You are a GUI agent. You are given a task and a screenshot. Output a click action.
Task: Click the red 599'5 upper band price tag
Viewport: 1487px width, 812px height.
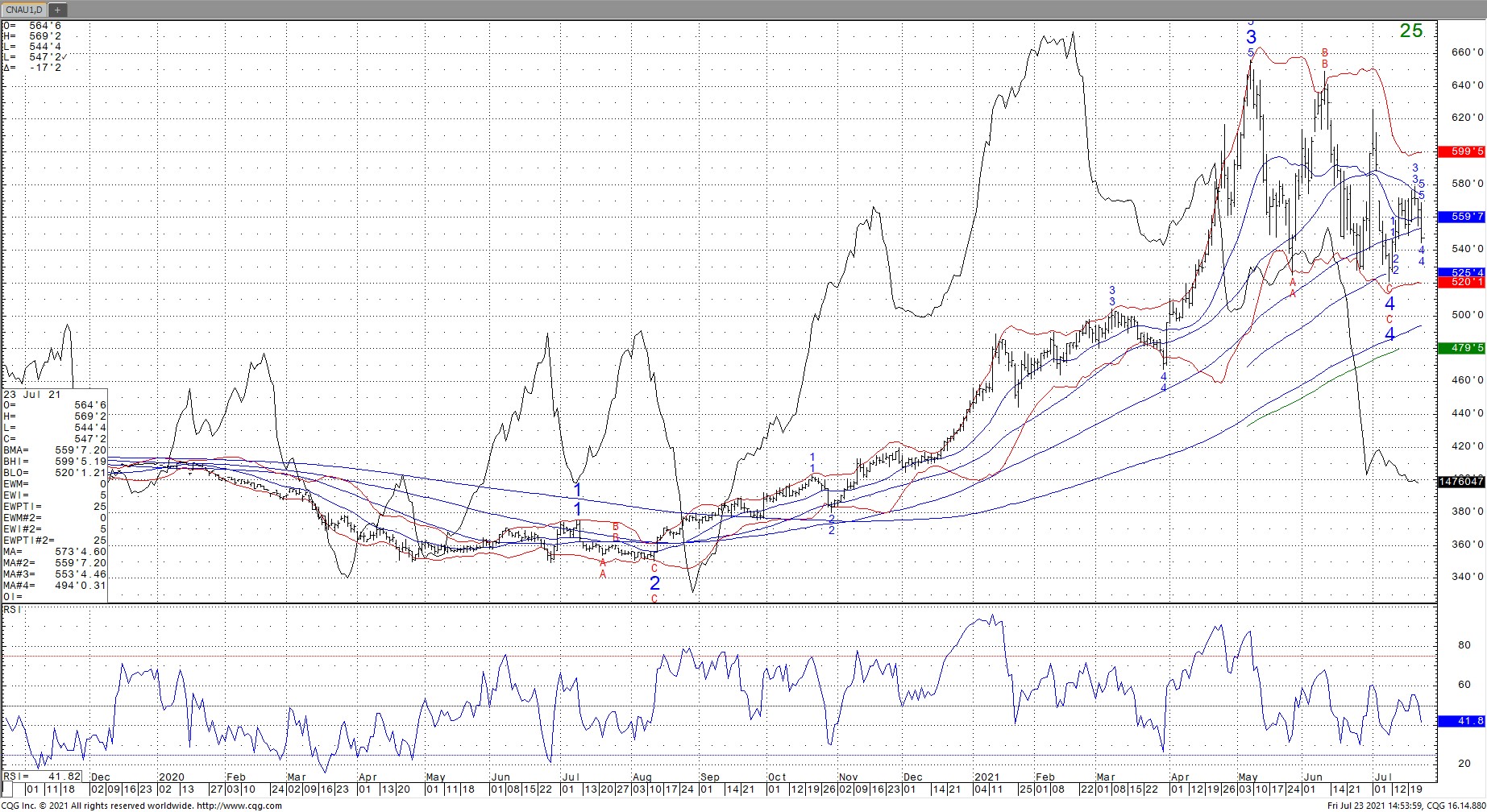[1461, 151]
